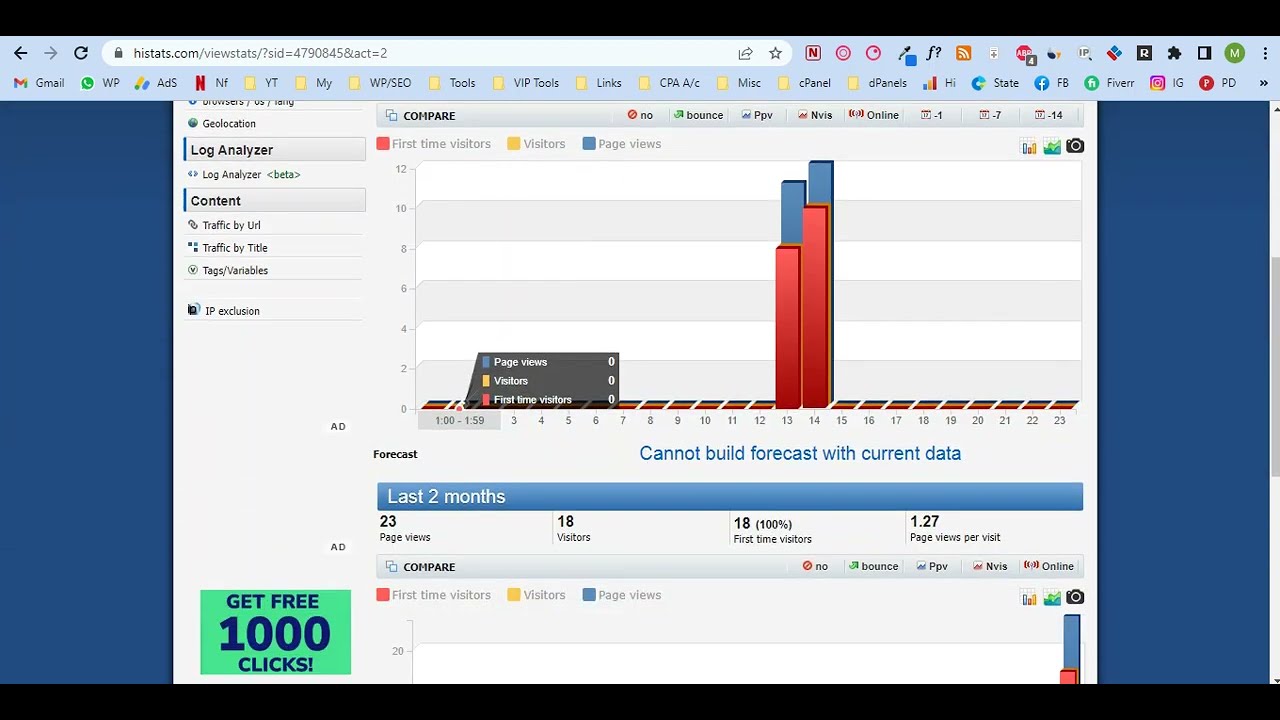Open the AdBlock extension icon
Screen dimensions: 1280x720
coord(1024,53)
